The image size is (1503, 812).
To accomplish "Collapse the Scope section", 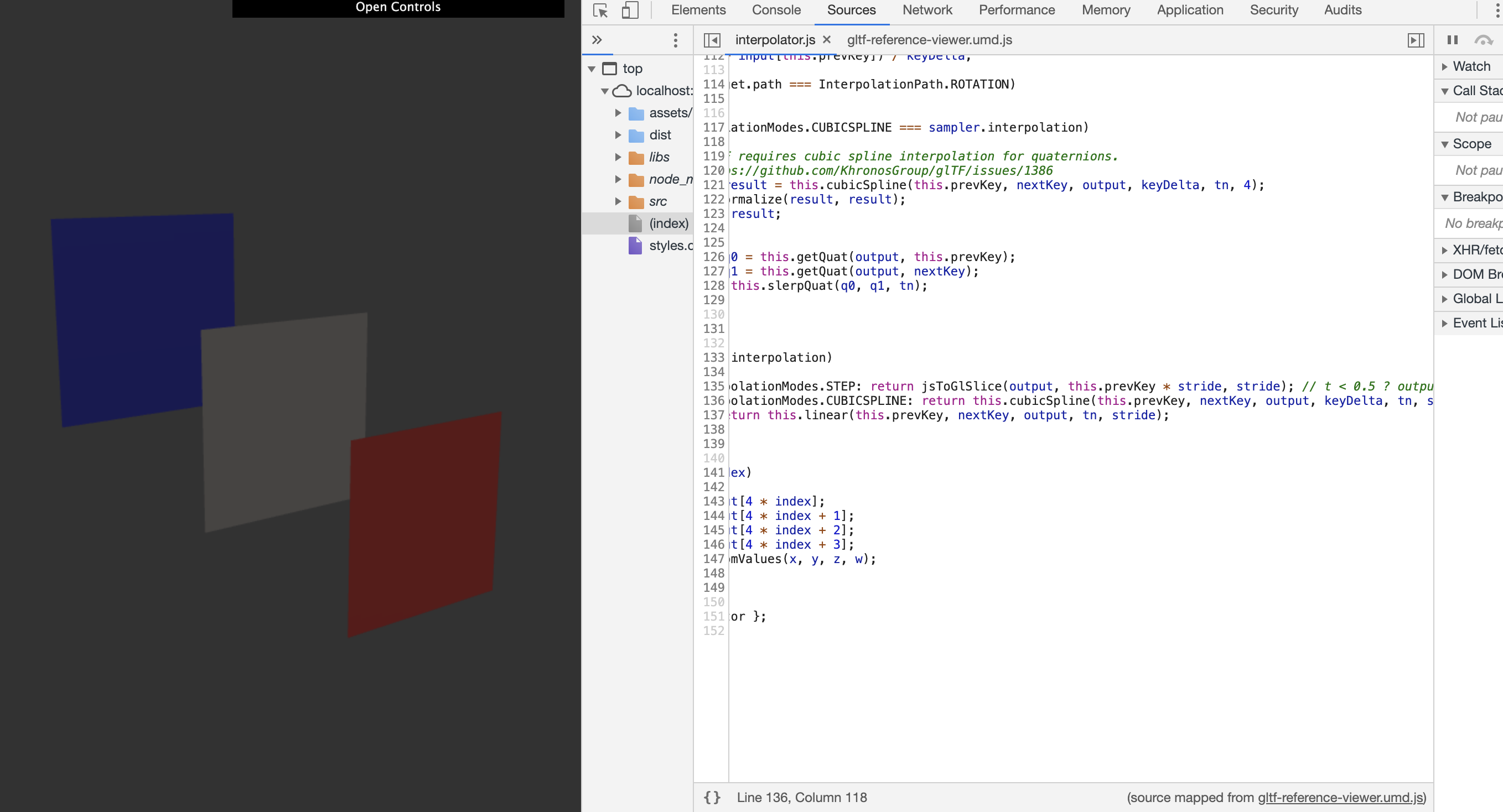I will coord(1445,144).
